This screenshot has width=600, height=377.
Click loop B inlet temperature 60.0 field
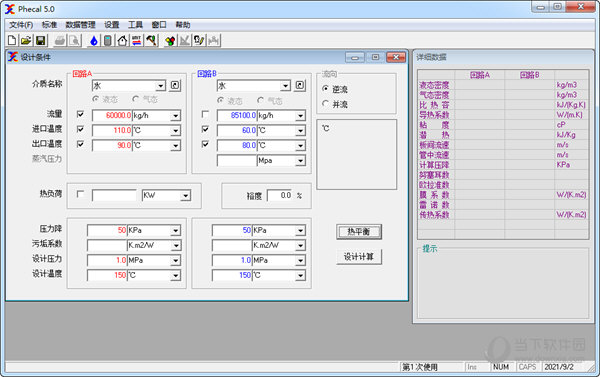[237, 131]
